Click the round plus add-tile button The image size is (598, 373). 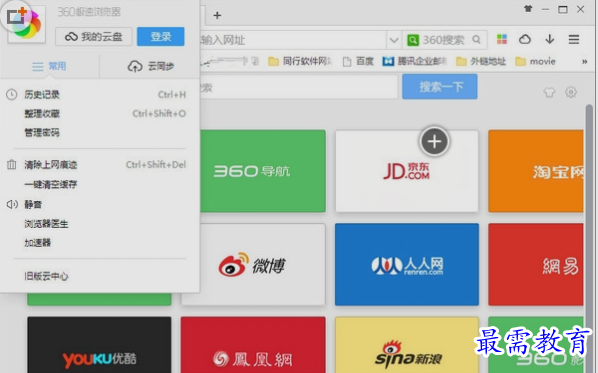coord(434,141)
